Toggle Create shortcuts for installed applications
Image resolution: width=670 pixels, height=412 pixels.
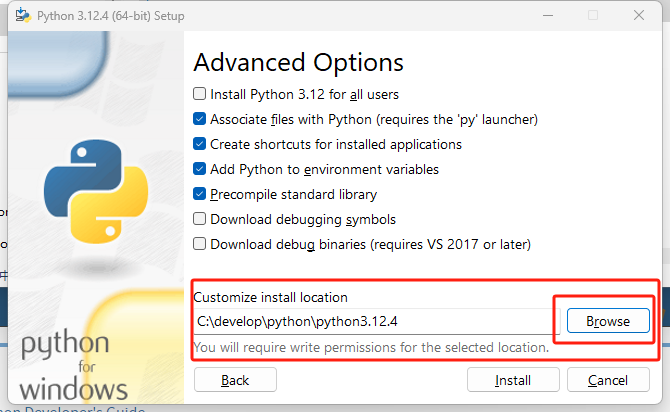(201, 144)
